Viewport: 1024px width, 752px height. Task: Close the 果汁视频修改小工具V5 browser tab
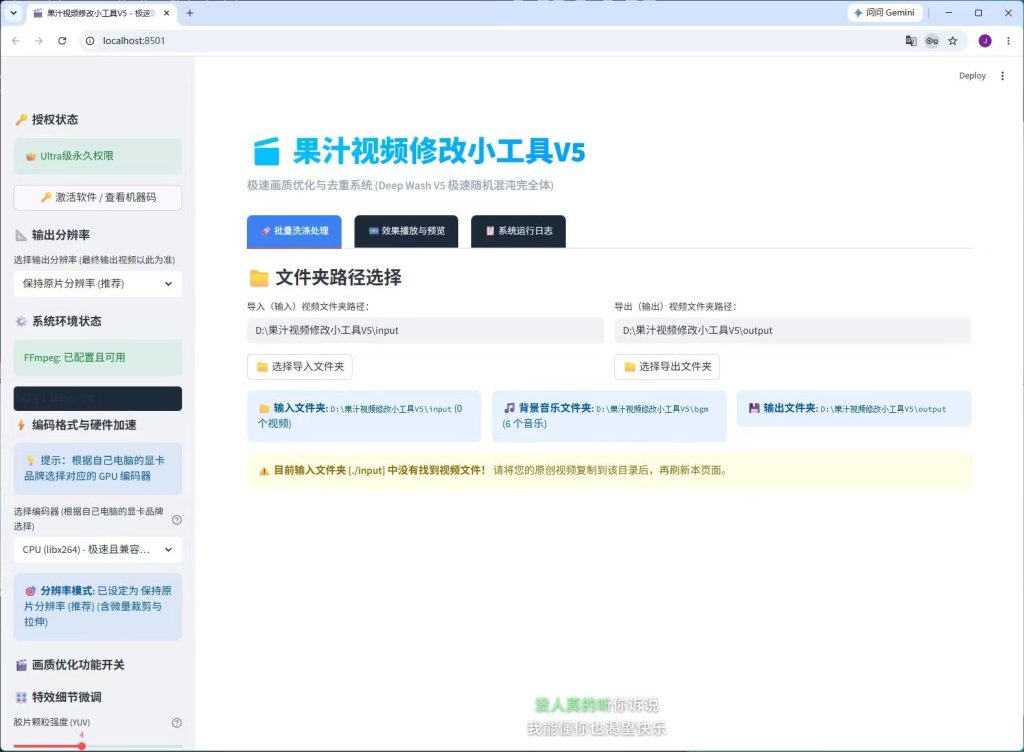click(167, 12)
